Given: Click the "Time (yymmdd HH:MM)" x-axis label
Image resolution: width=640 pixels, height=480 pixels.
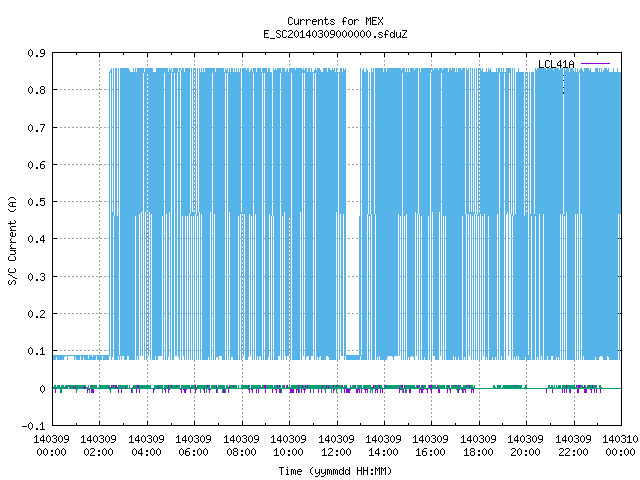Looking at the screenshot, I should point(335,471).
